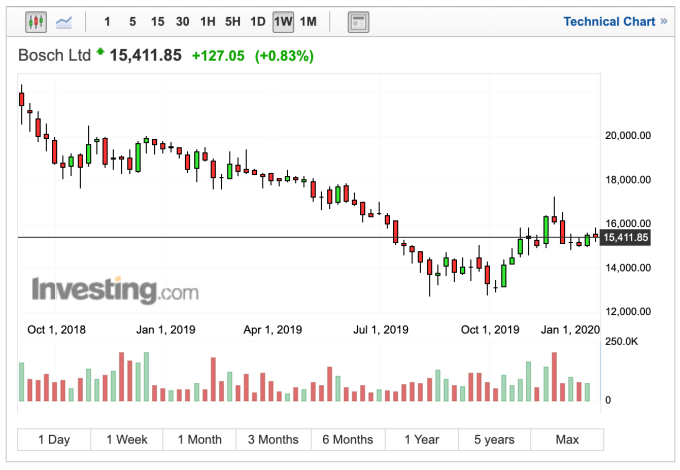Click the Oct 1, 2018 date label
This screenshot has width=680, height=470.
click(x=56, y=330)
